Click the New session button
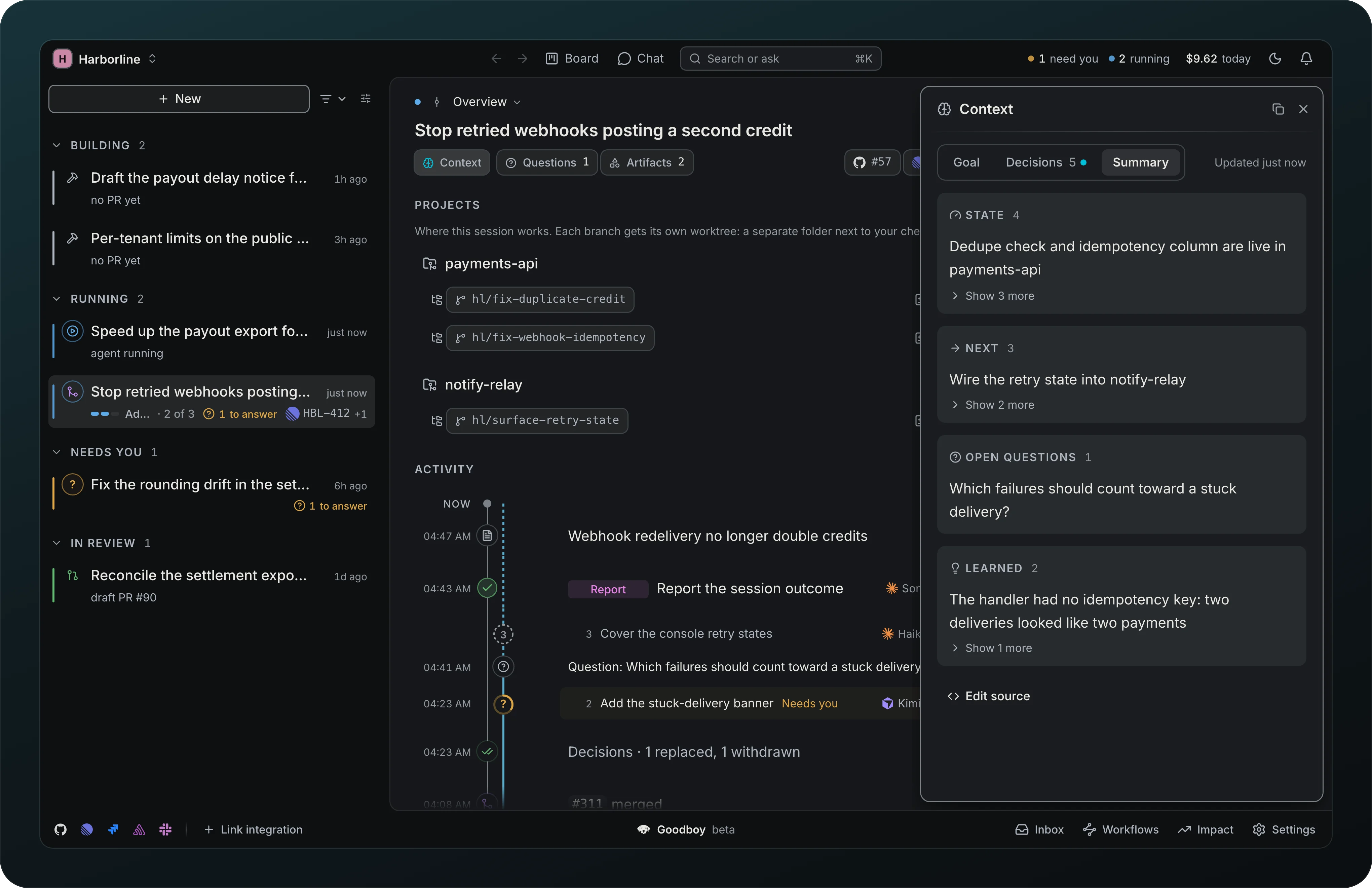The height and width of the screenshot is (888, 1372). tap(179, 99)
